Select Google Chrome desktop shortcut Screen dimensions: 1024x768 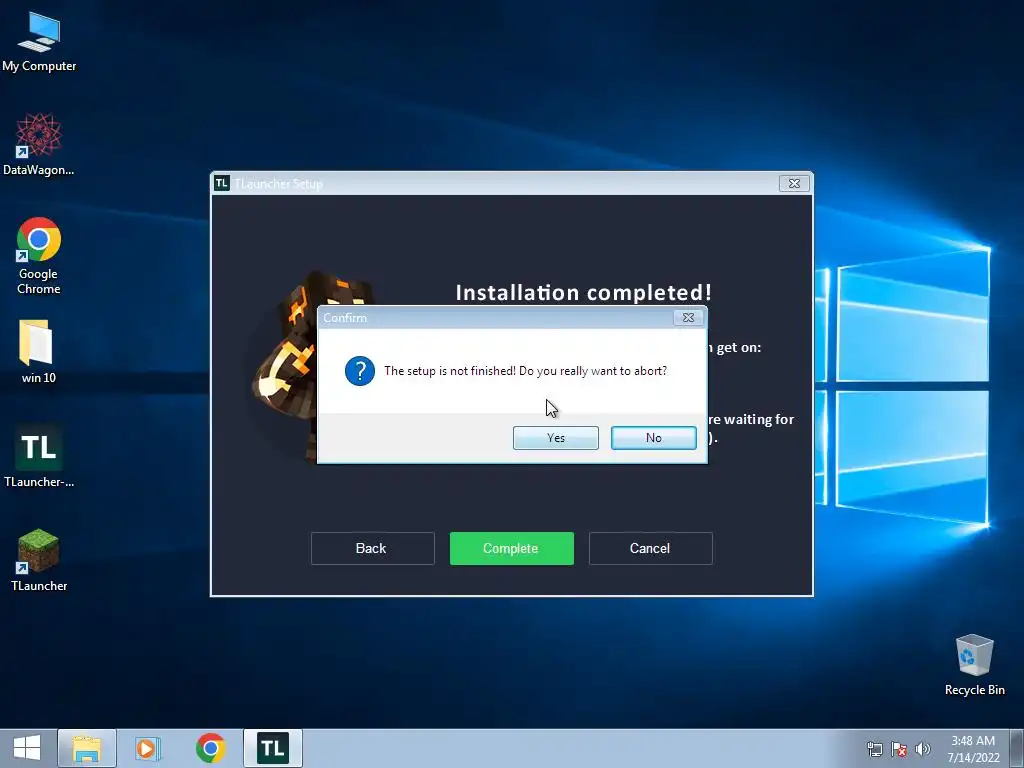point(39,255)
